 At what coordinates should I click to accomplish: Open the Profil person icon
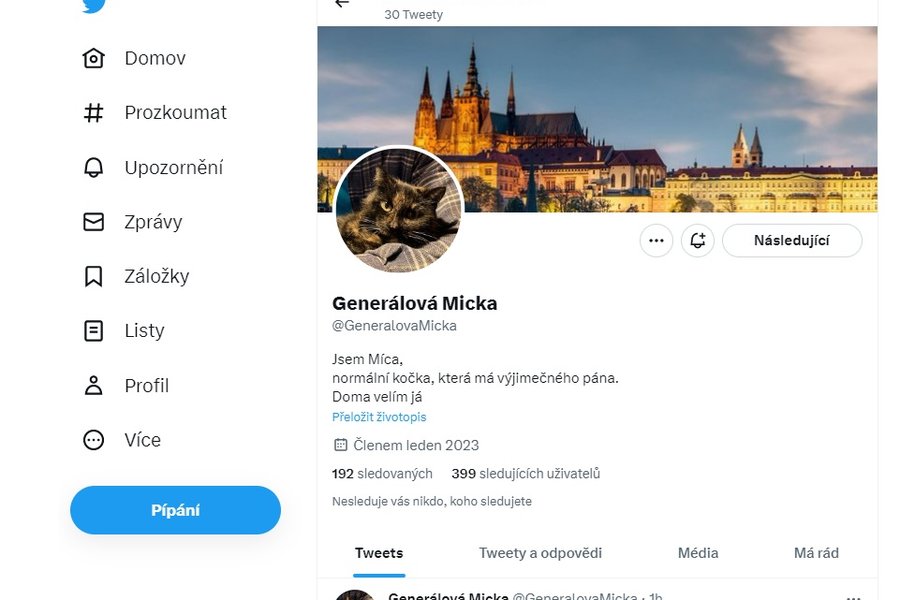(x=93, y=385)
